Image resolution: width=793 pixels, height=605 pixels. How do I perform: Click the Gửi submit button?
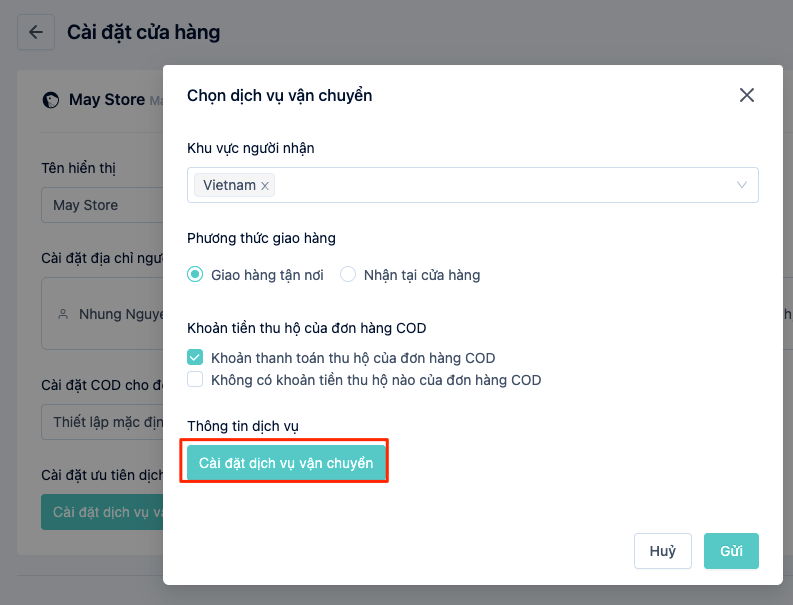[731, 551]
